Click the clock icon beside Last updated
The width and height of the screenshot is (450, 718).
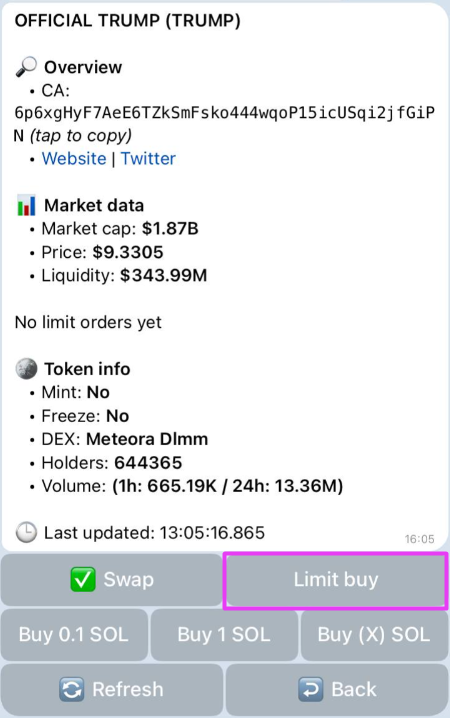tap(26, 533)
